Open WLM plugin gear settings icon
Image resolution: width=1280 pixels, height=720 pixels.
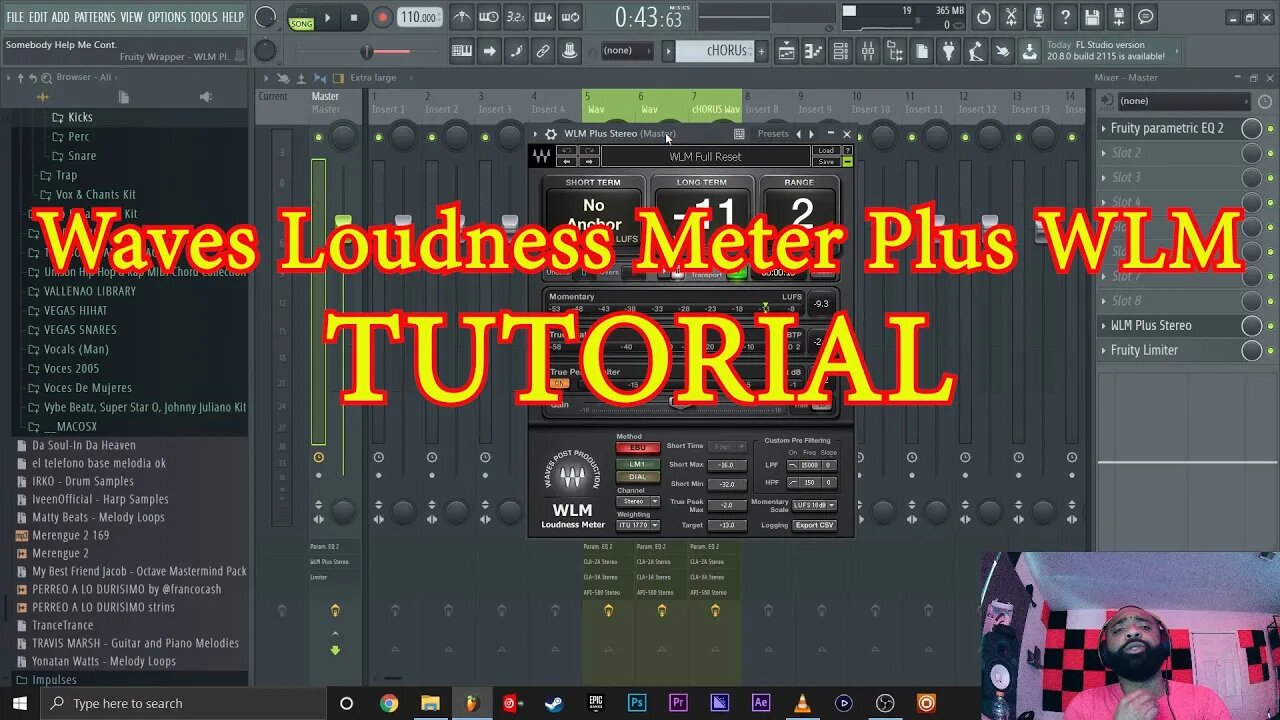(550, 134)
